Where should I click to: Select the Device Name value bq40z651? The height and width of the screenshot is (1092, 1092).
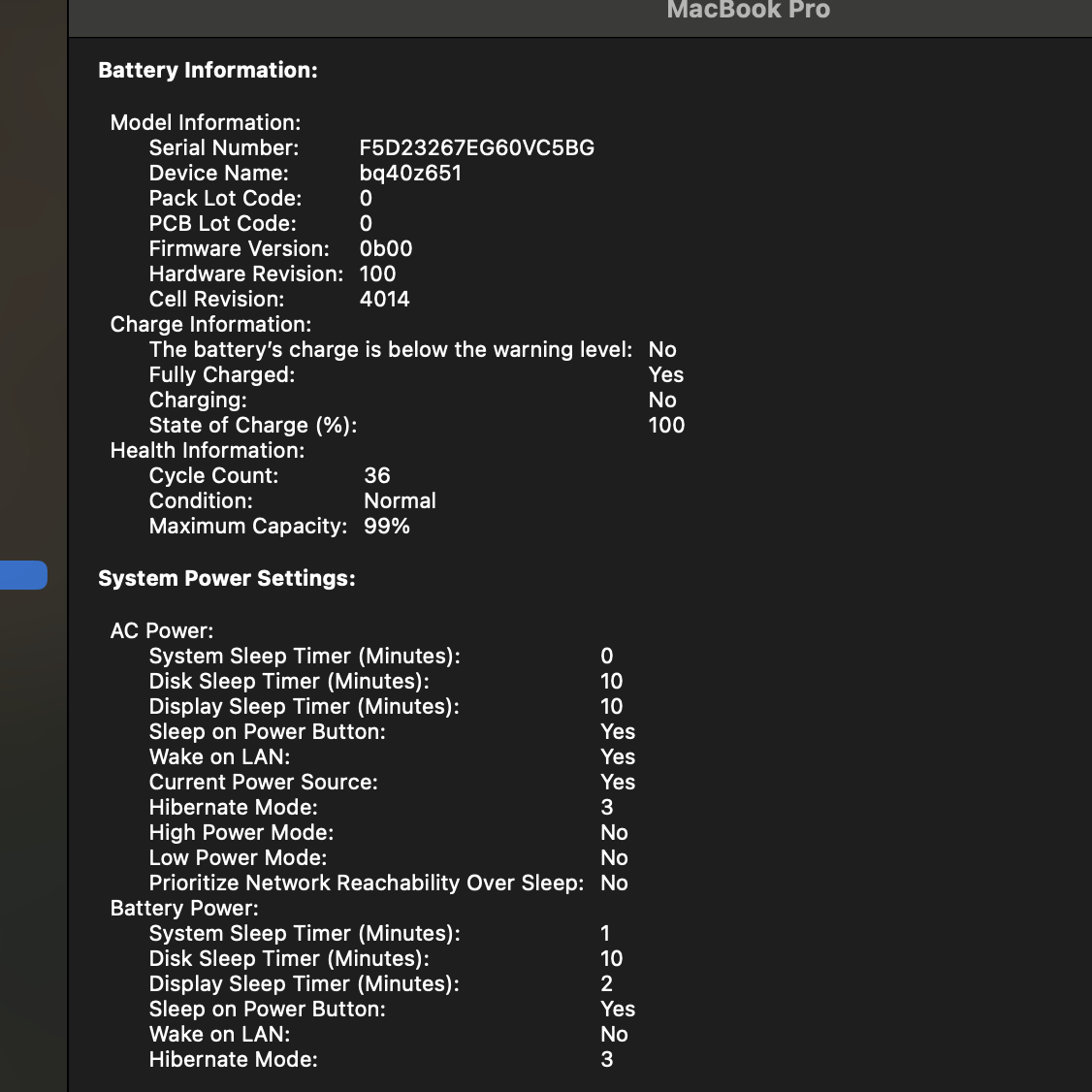pyautogui.click(x=410, y=174)
